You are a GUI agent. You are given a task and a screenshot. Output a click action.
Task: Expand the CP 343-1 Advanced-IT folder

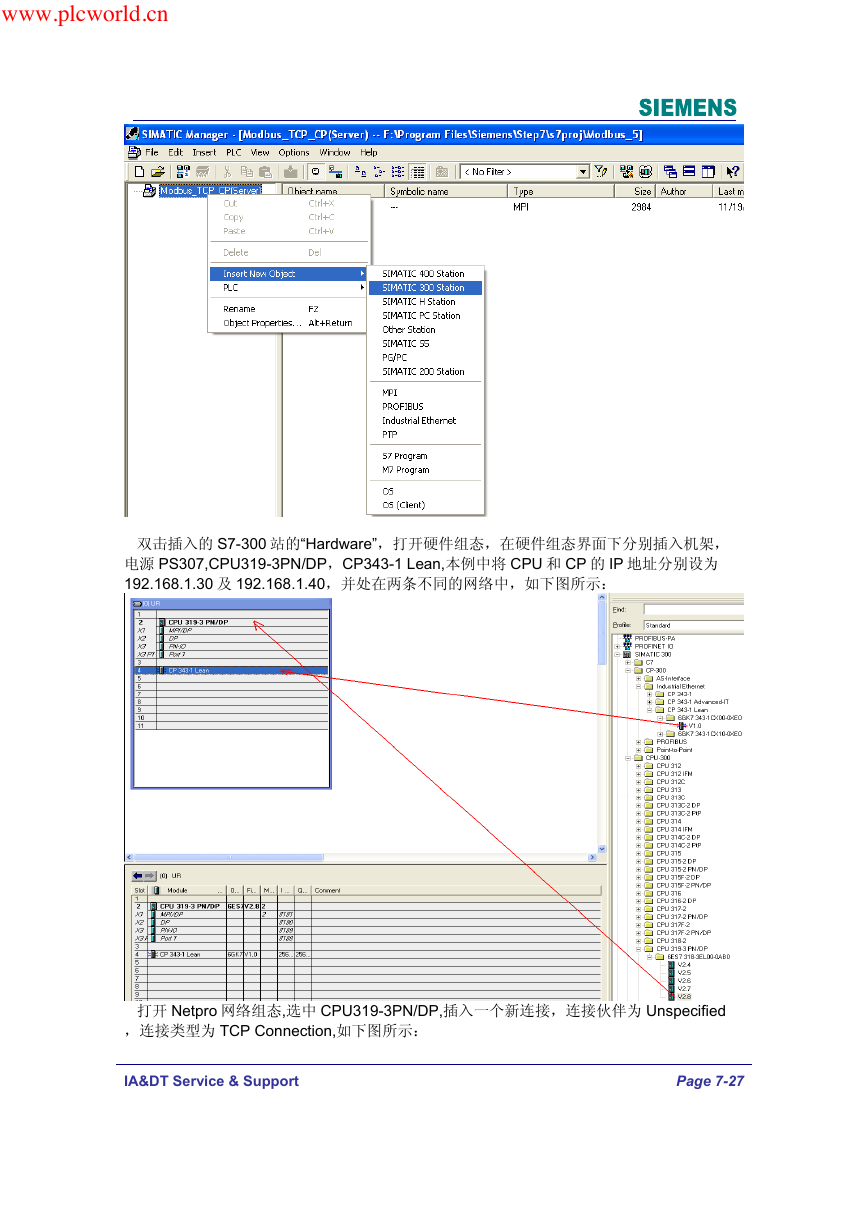pos(649,702)
